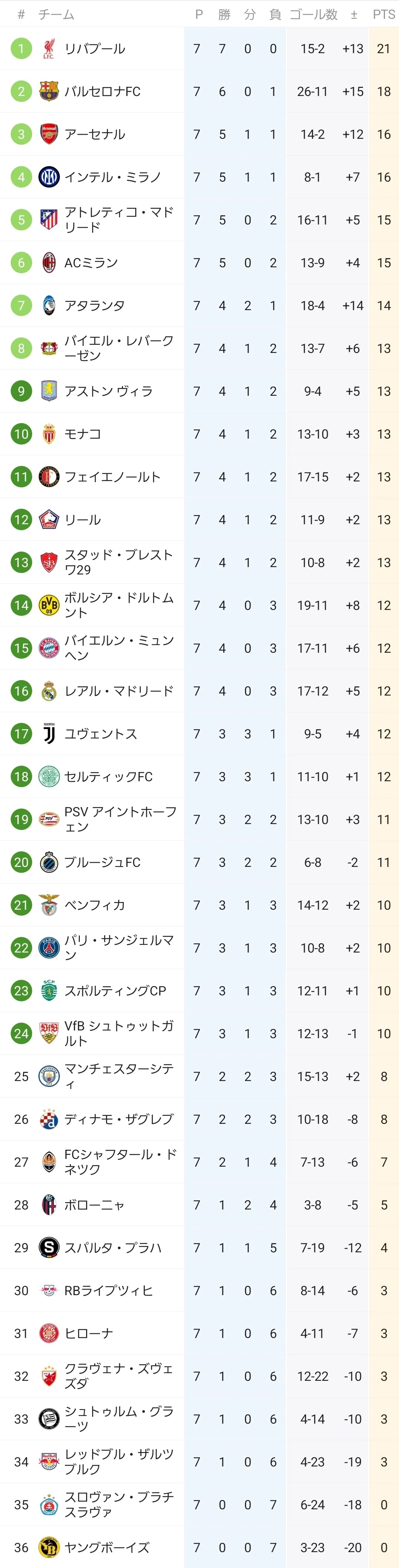Tap the Juventus logo icon

49,734
